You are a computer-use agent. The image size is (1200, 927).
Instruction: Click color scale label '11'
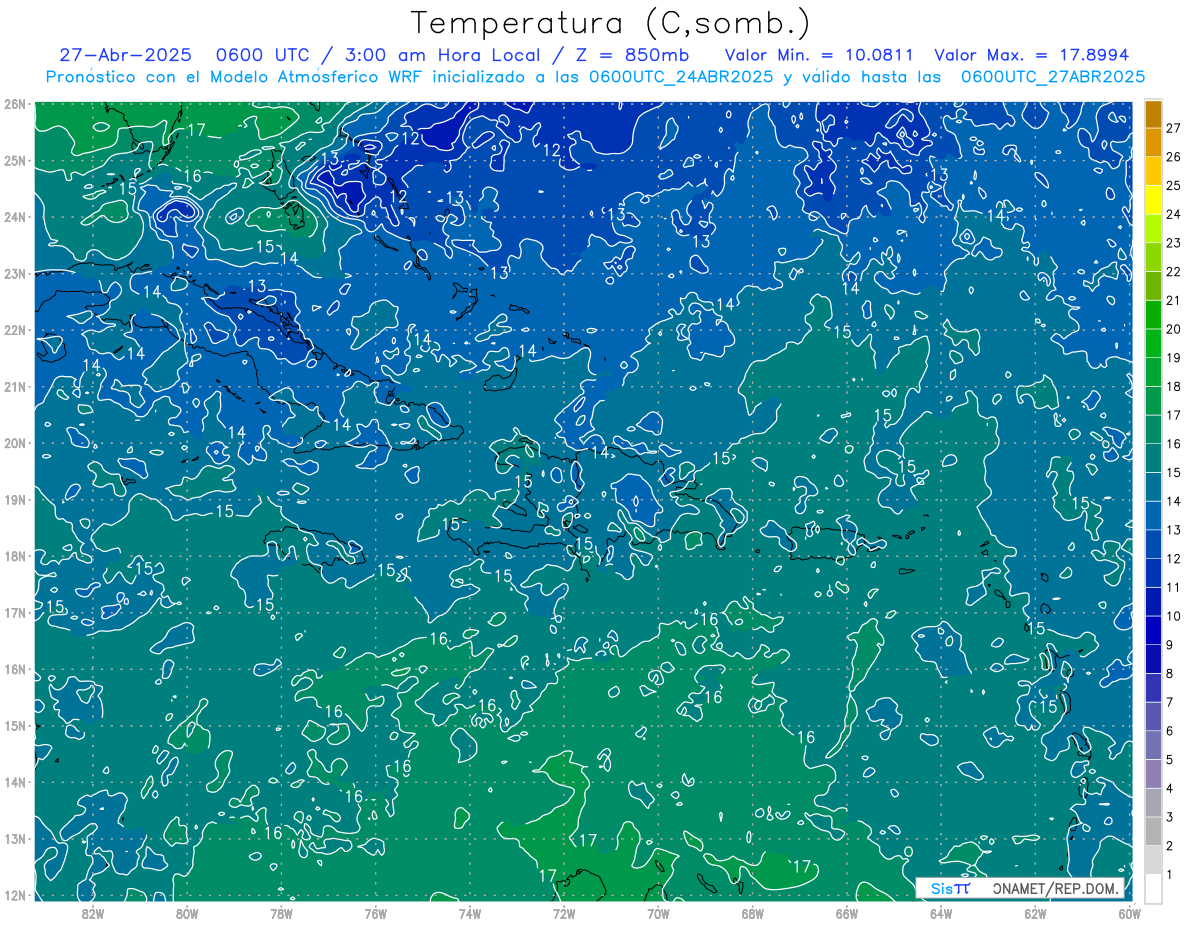click(1174, 587)
